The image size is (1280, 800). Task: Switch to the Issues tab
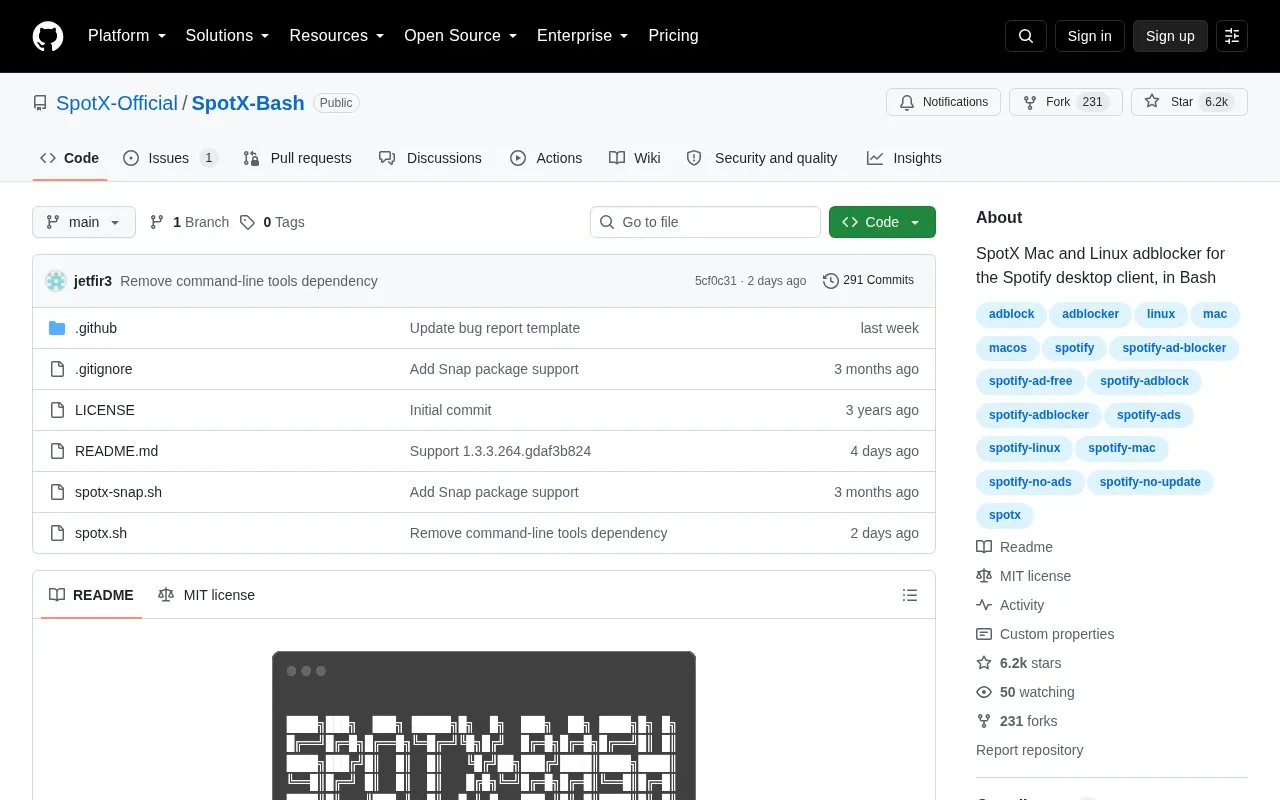coord(169,158)
